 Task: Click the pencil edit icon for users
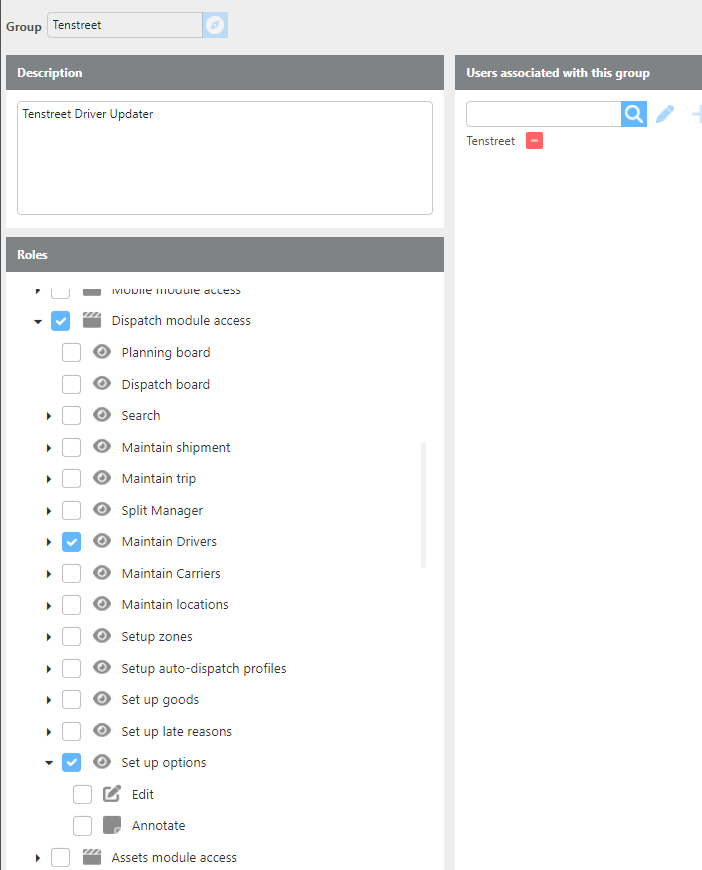click(665, 114)
